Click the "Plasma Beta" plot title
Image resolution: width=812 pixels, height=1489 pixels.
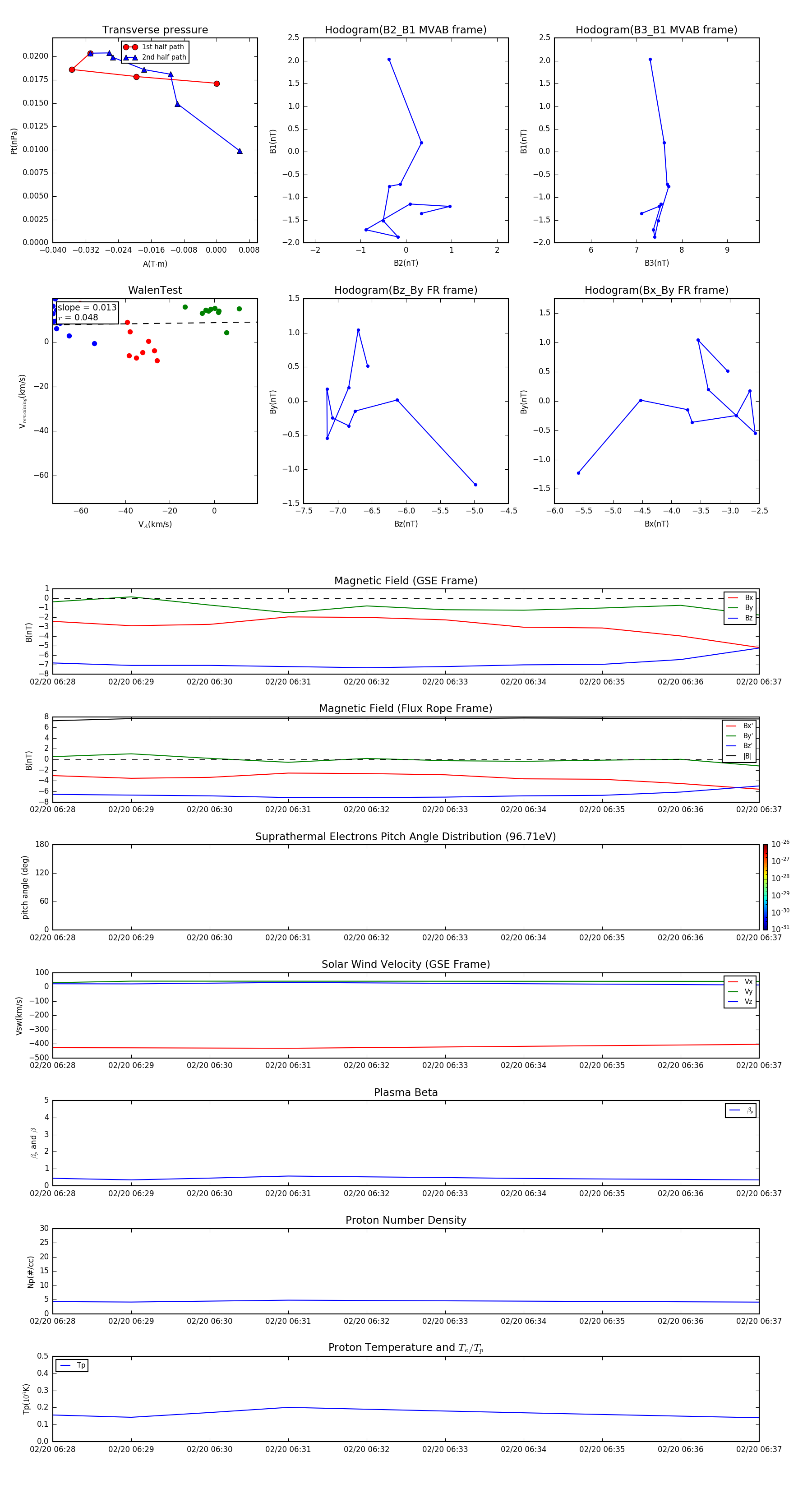click(406, 1092)
